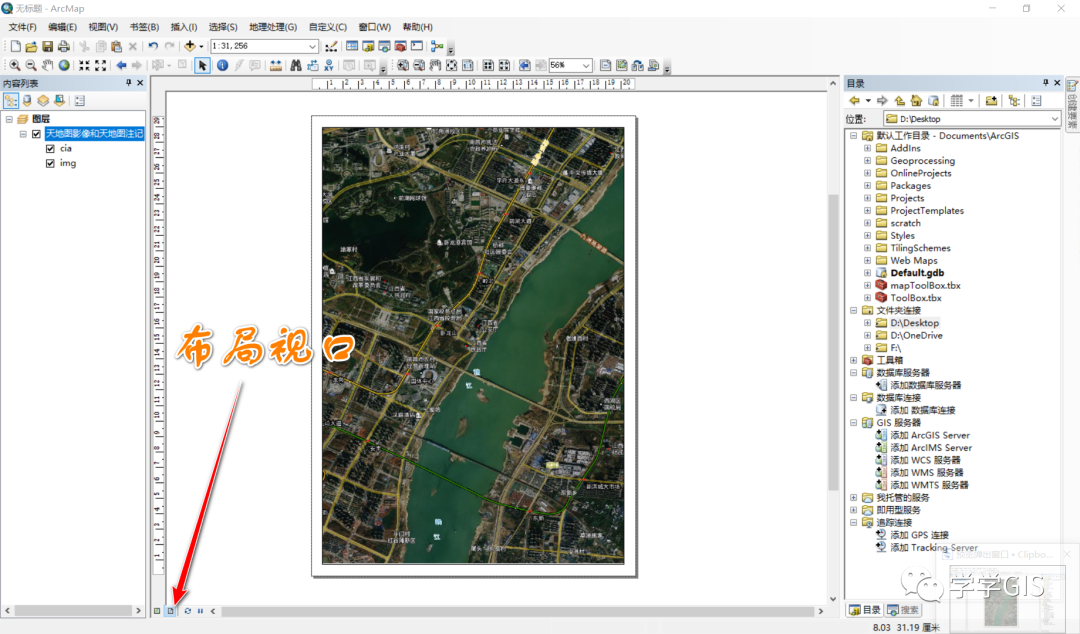Click the catalog Go To Home icon
Screen dimensions: 1080x634
(x=916, y=101)
